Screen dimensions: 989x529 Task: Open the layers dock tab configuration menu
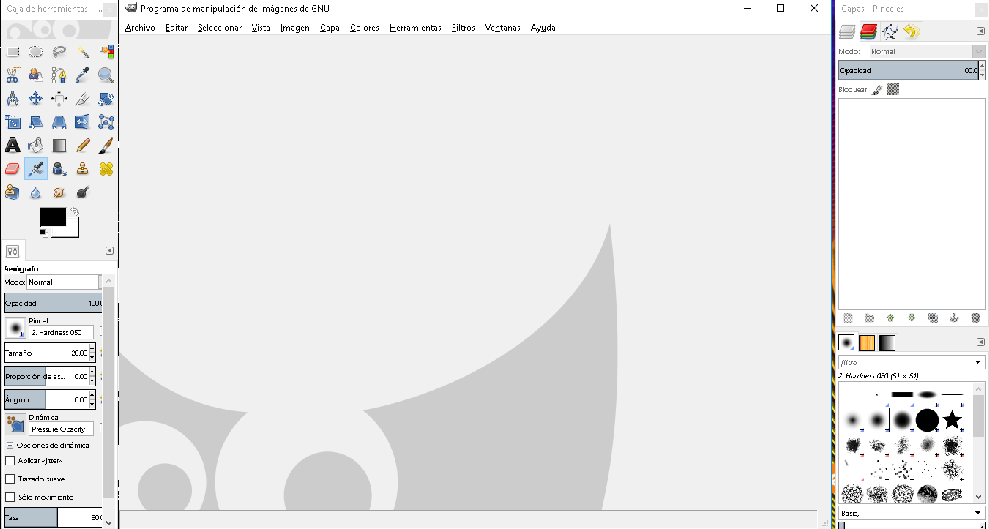click(980, 31)
